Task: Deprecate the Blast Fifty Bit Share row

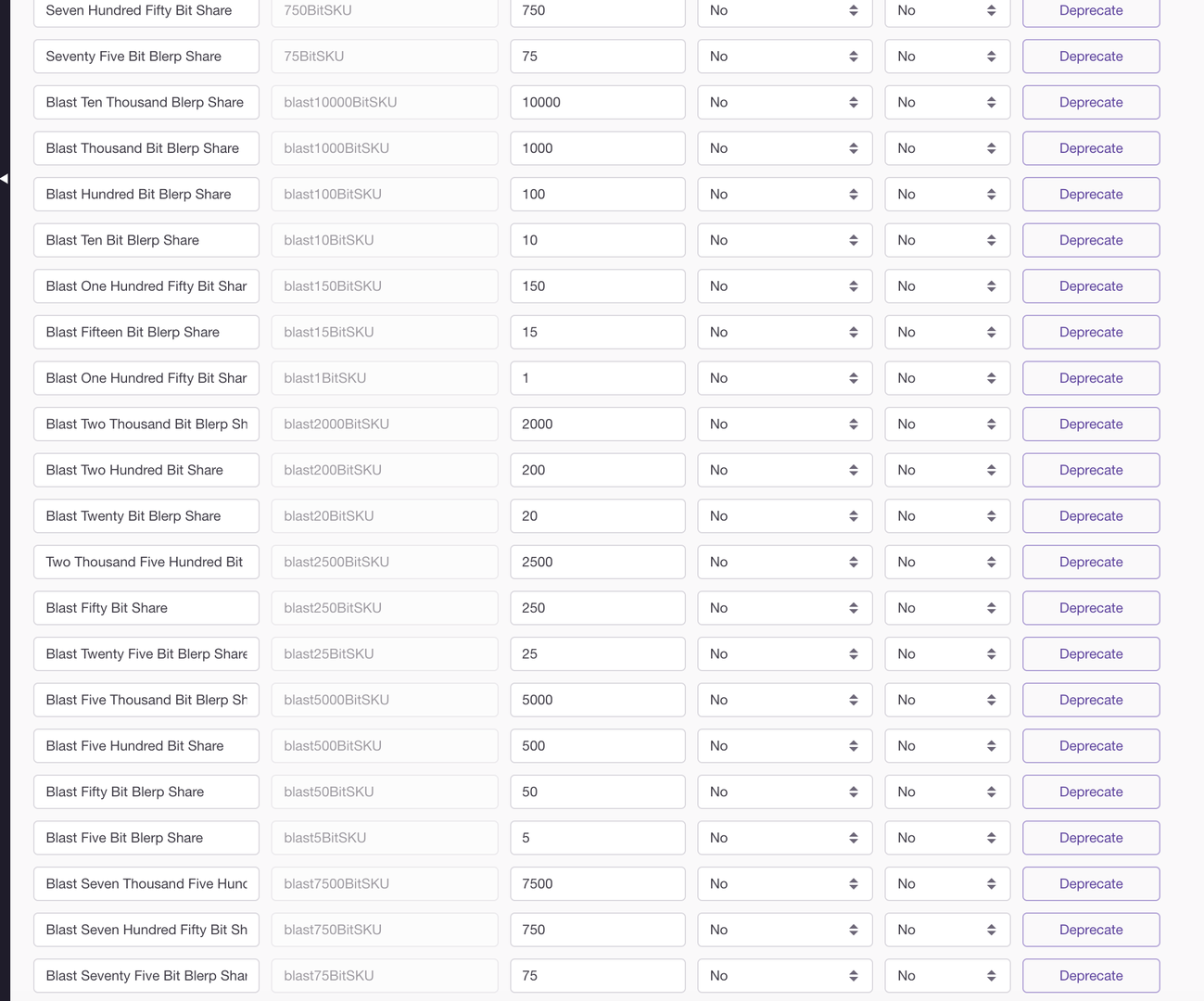Action: tap(1090, 608)
